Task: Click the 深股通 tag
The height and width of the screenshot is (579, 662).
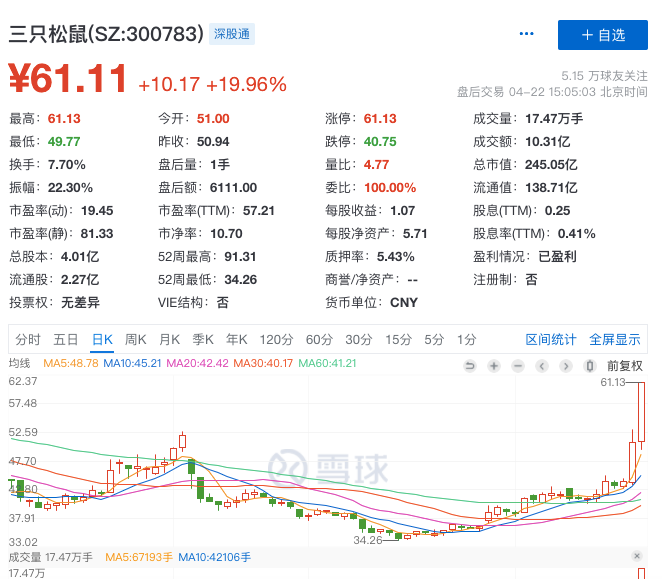Action: pyautogui.click(x=232, y=34)
